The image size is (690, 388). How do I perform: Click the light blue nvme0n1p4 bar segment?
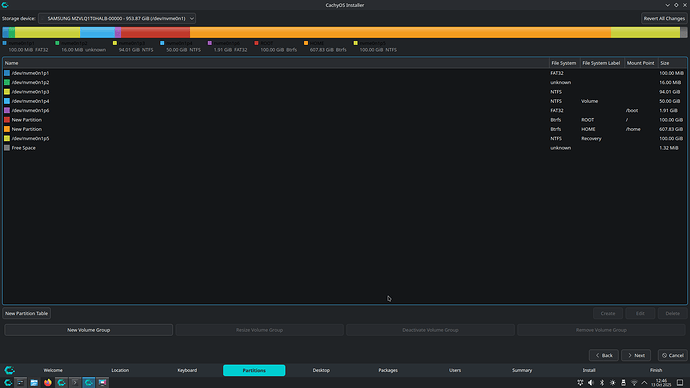[97, 32]
